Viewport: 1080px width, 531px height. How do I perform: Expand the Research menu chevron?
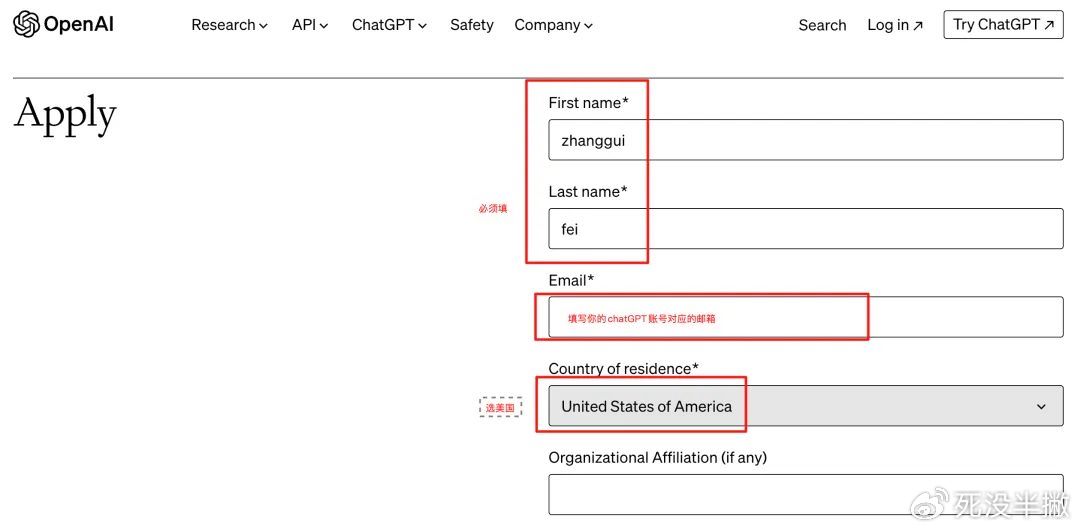coord(263,26)
